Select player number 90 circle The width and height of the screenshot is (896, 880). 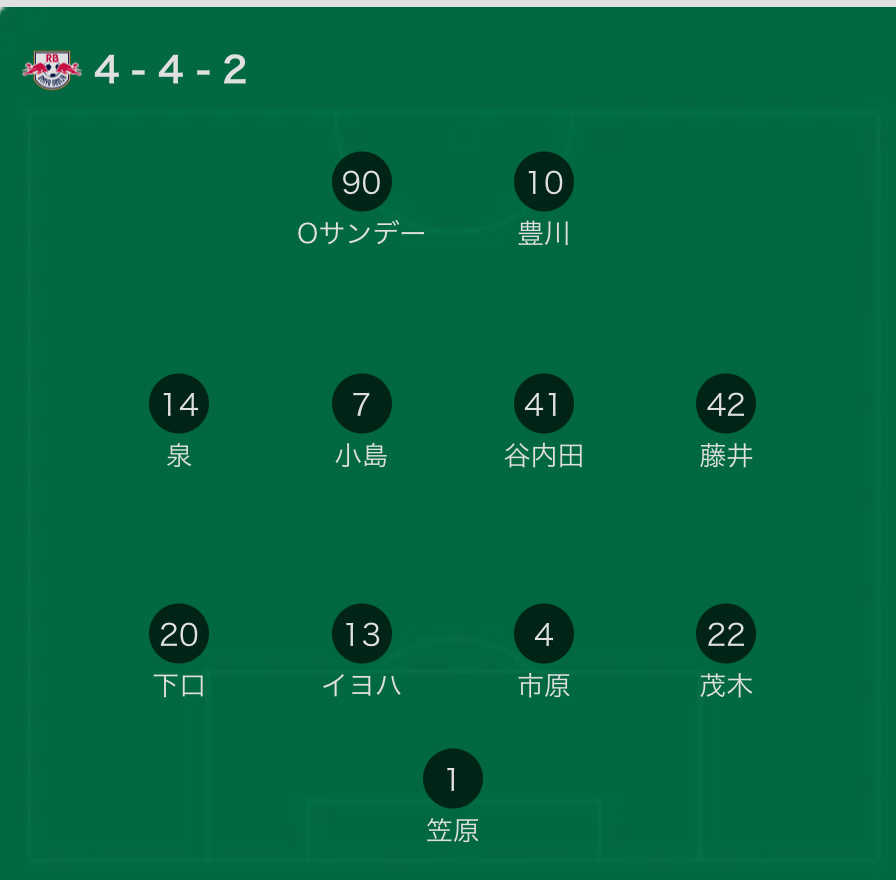[x=361, y=182]
